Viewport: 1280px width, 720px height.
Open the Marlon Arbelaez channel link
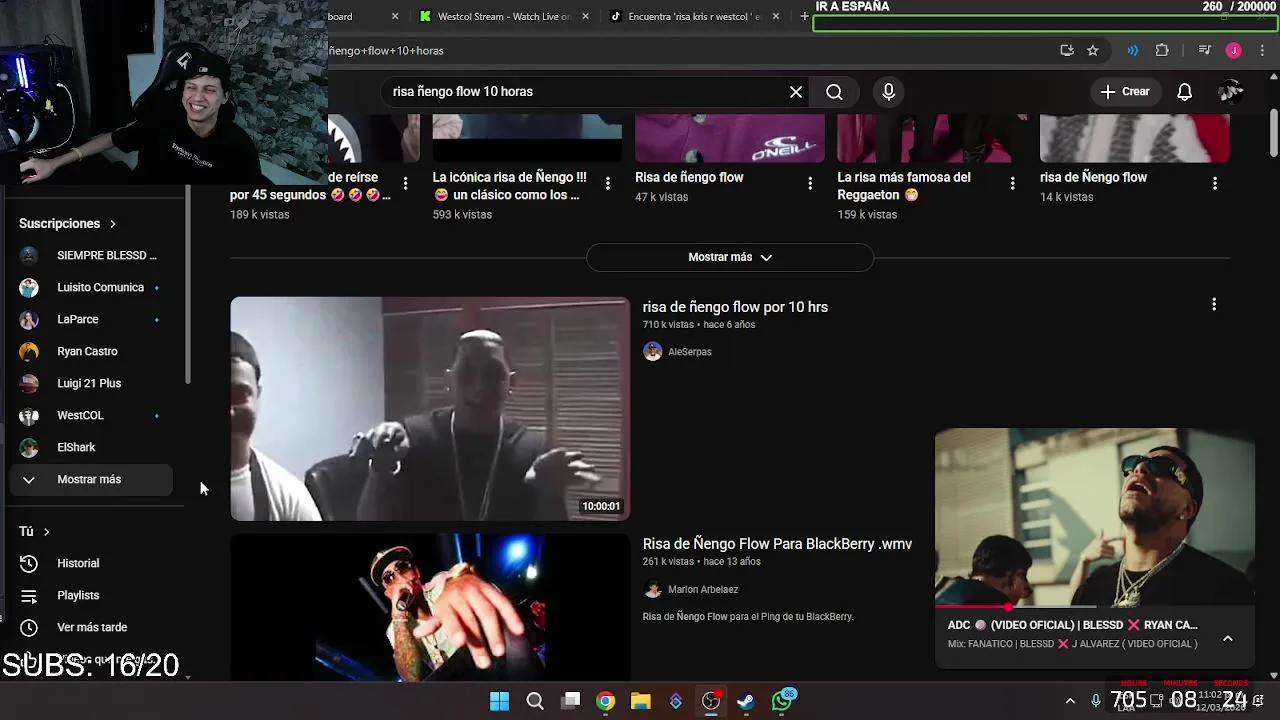pyautogui.click(x=702, y=590)
